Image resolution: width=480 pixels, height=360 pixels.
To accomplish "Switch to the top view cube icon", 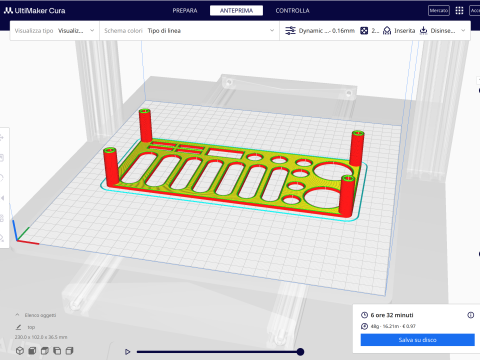I will 45,351.
